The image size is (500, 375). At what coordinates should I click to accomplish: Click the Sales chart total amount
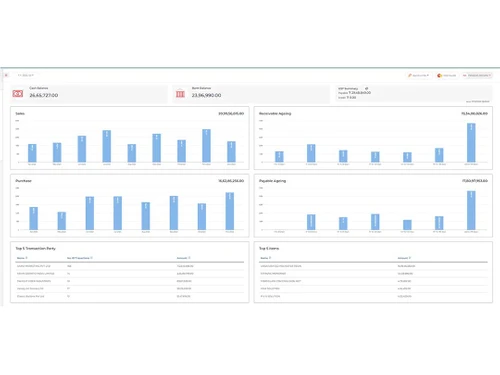231,114
